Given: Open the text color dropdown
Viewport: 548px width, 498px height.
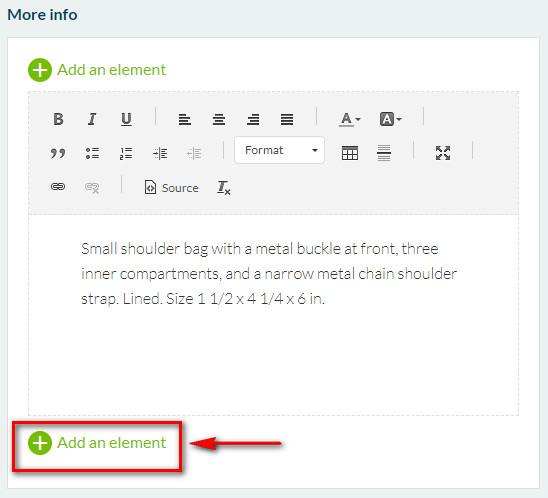Looking at the screenshot, I should coord(349,119).
